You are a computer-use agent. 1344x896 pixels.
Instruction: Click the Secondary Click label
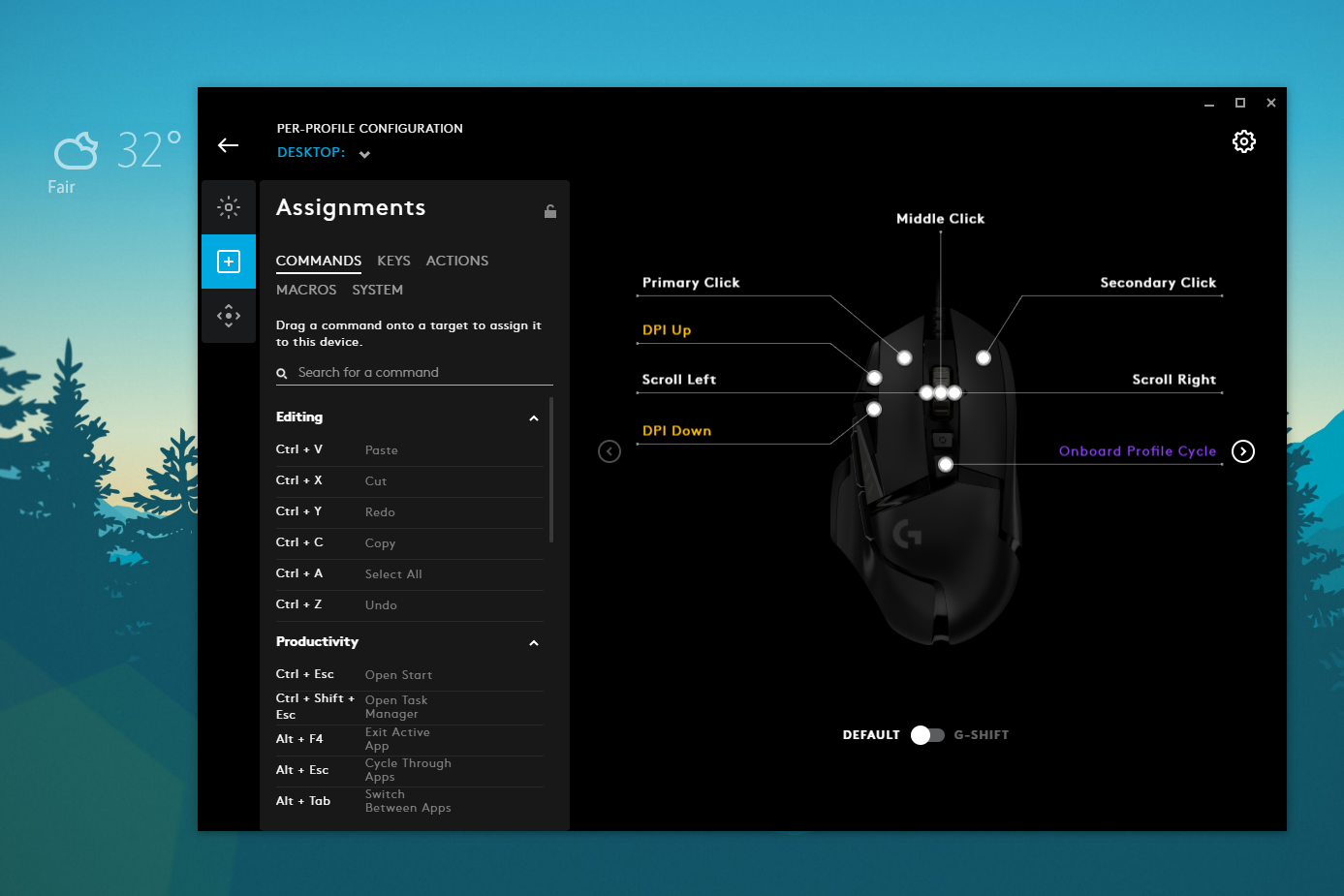click(x=1158, y=283)
